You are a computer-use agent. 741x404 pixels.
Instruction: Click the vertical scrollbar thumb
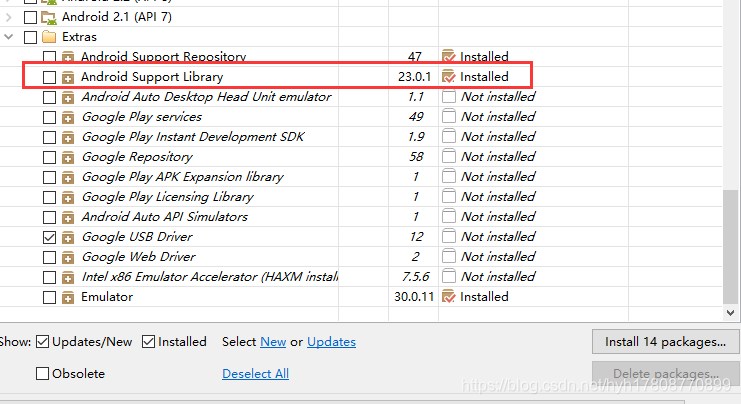(731, 247)
